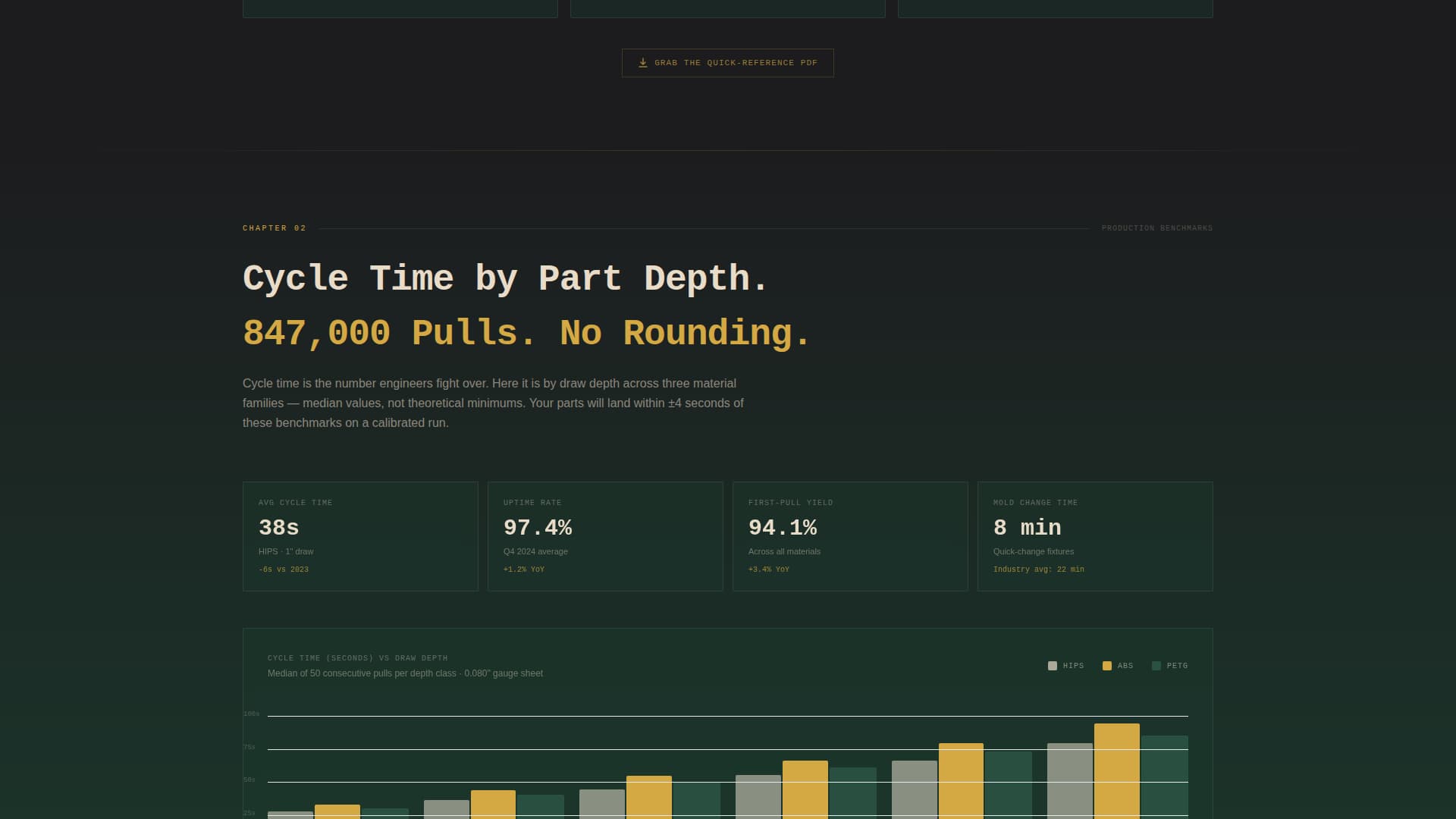Click Grab the Quick-Reference PDF button
The width and height of the screenshot is (1456, 819).
[x=727, y=63]
